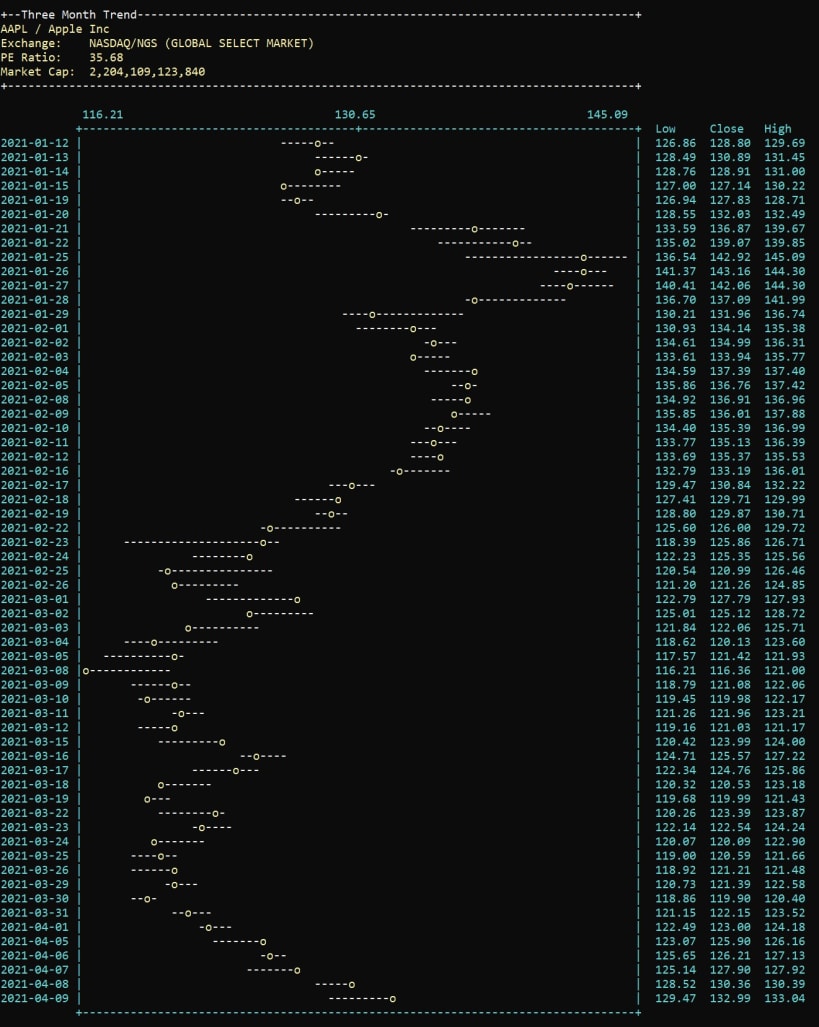Click the axis label 116.21

[x=102, y=115]
